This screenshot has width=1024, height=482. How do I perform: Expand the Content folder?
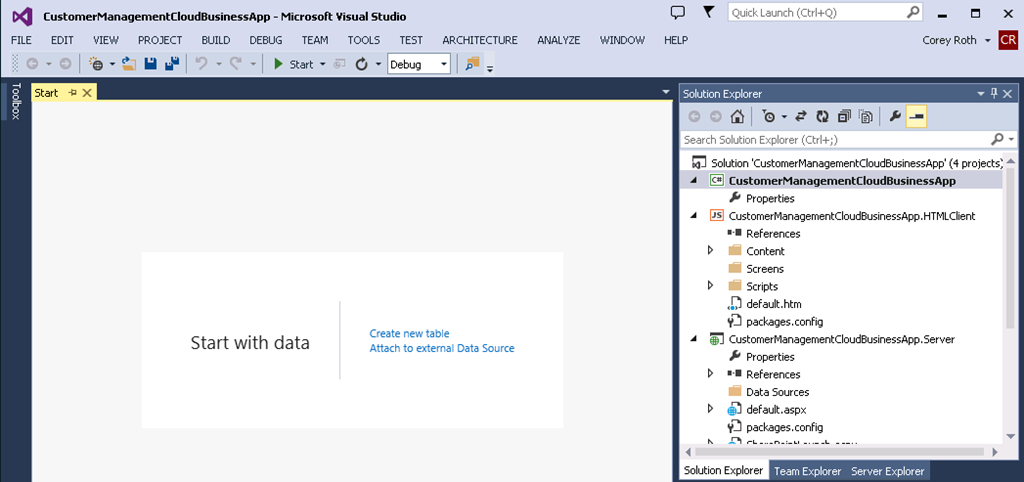(711, 250)
